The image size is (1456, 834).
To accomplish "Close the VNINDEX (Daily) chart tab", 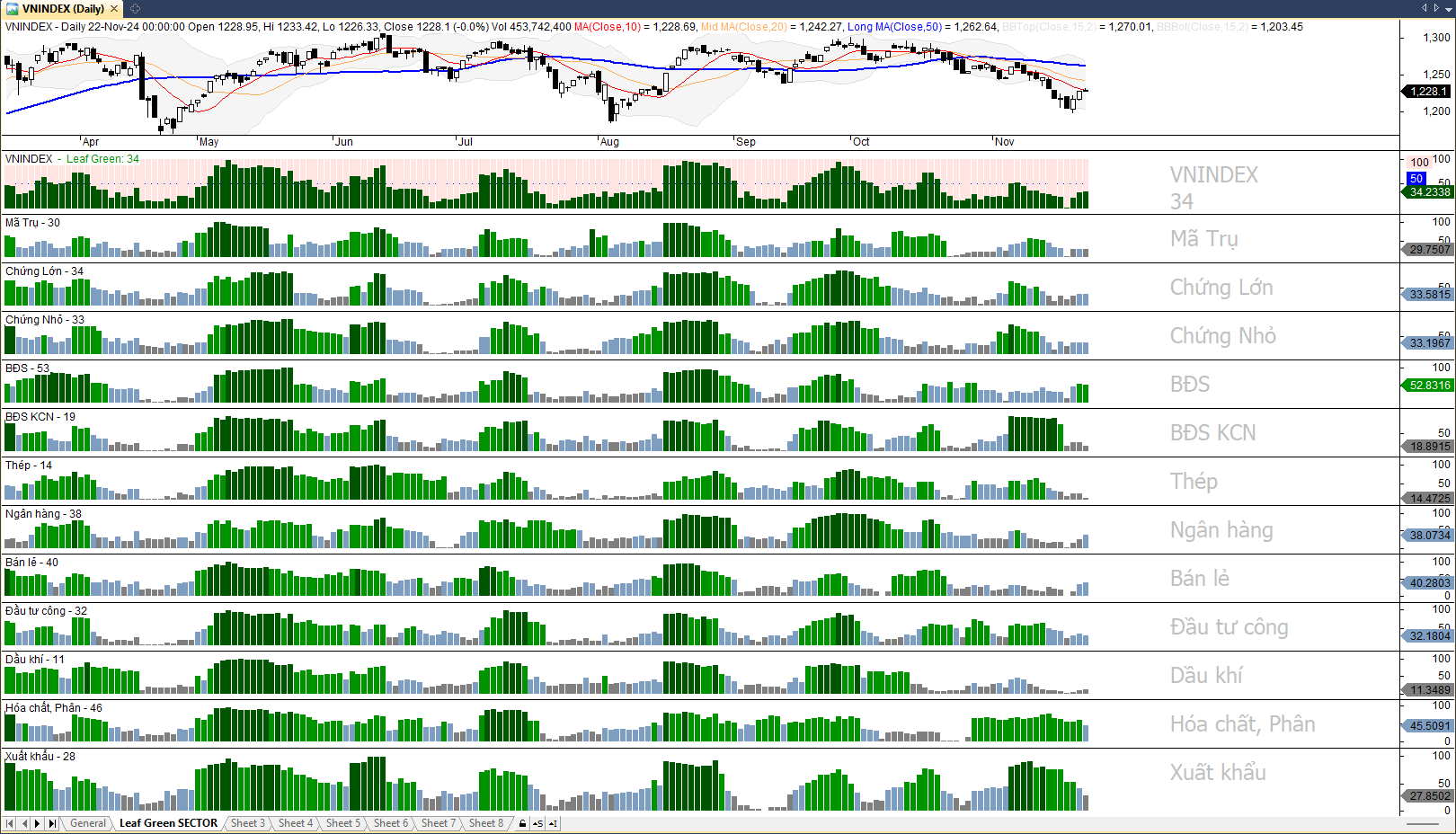I will coord(114,9).
